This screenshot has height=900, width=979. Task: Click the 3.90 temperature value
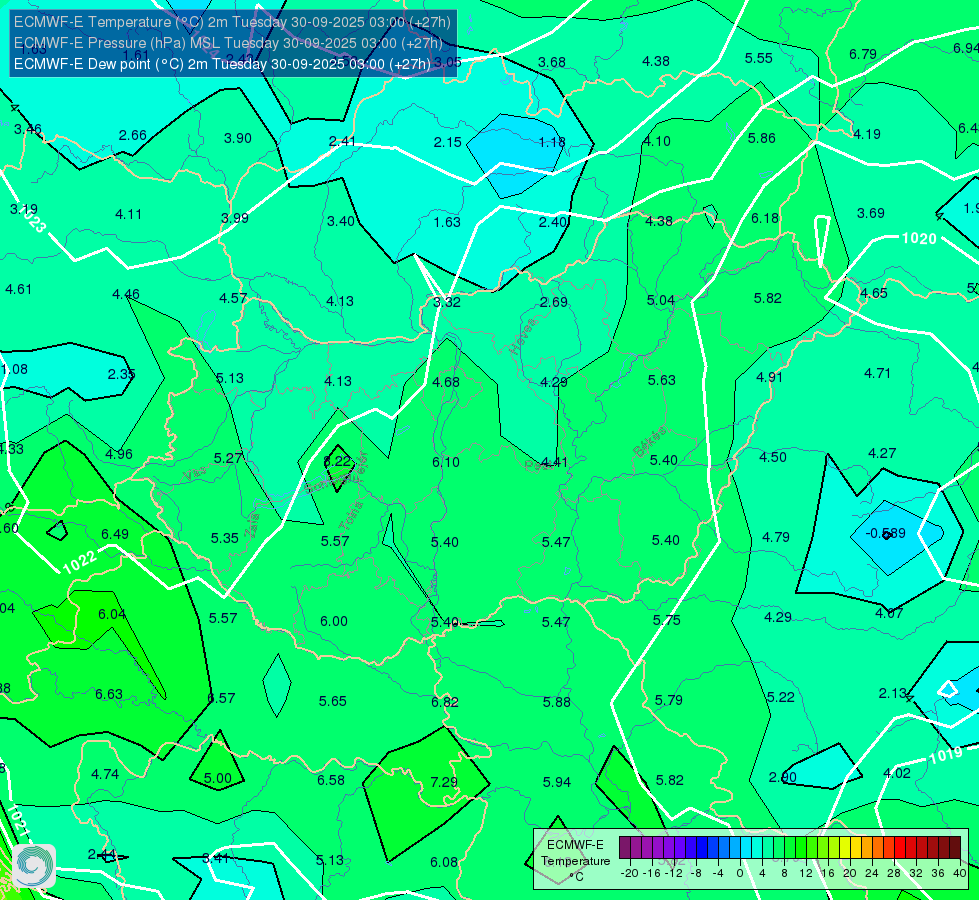tap(237, 138)
